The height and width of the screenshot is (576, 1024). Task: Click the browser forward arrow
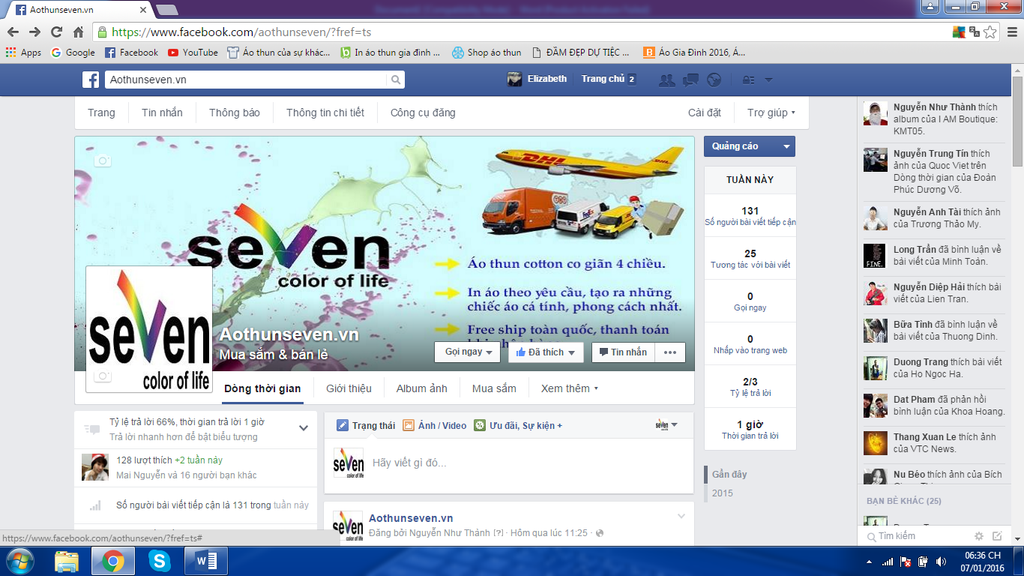tap(35, 32)
